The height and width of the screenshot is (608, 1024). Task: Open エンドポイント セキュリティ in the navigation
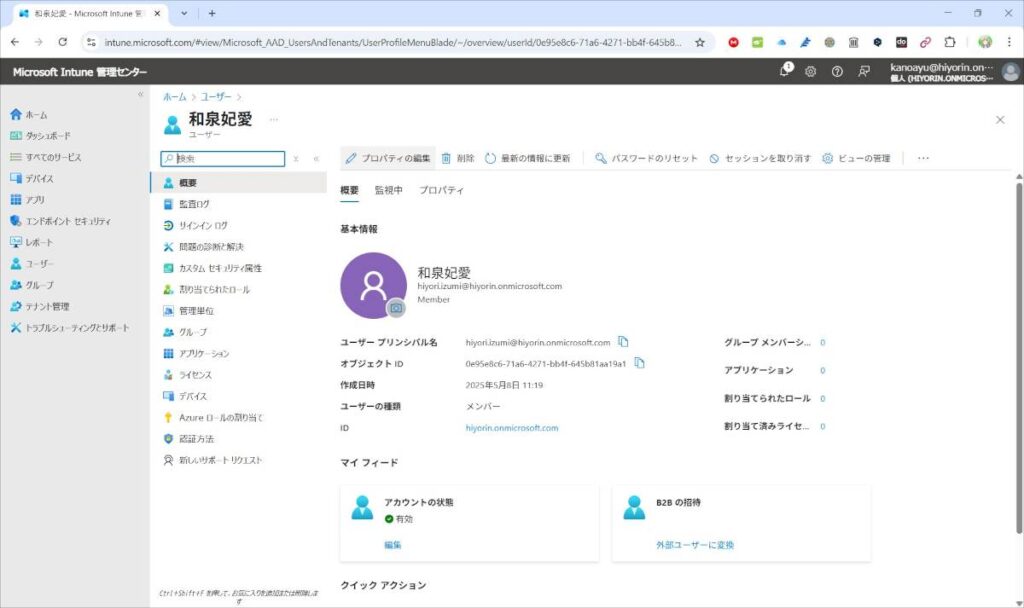pos(60,221)
